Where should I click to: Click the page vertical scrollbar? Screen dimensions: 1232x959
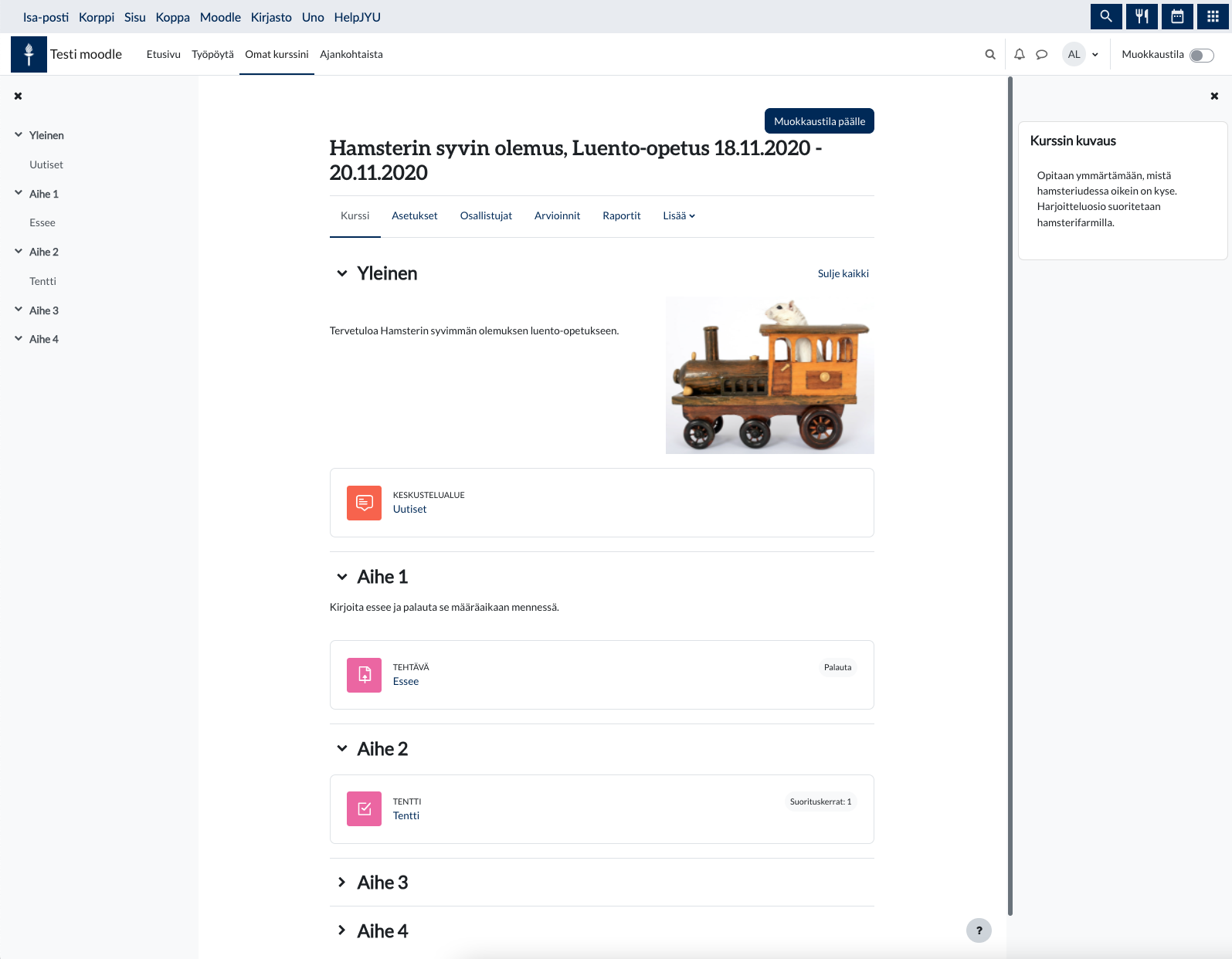point(1010,494)
